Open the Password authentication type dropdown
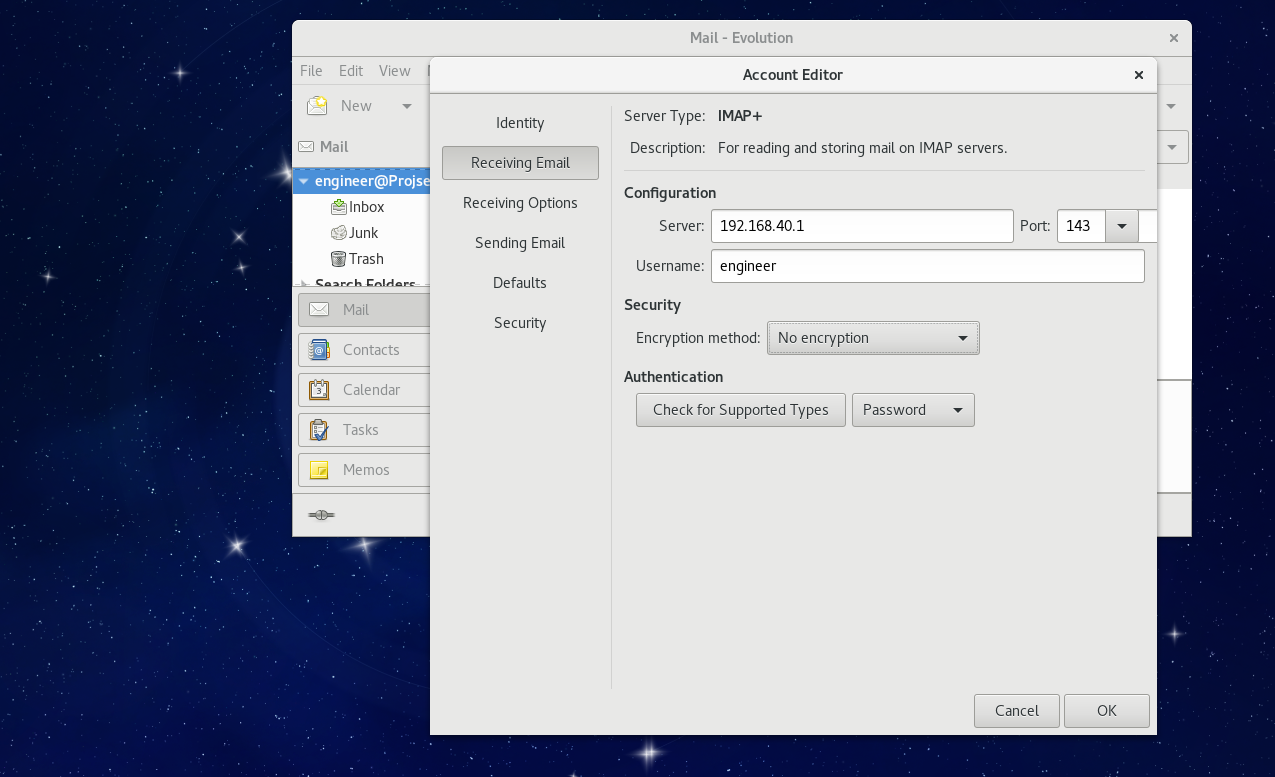 coord(913,410)
